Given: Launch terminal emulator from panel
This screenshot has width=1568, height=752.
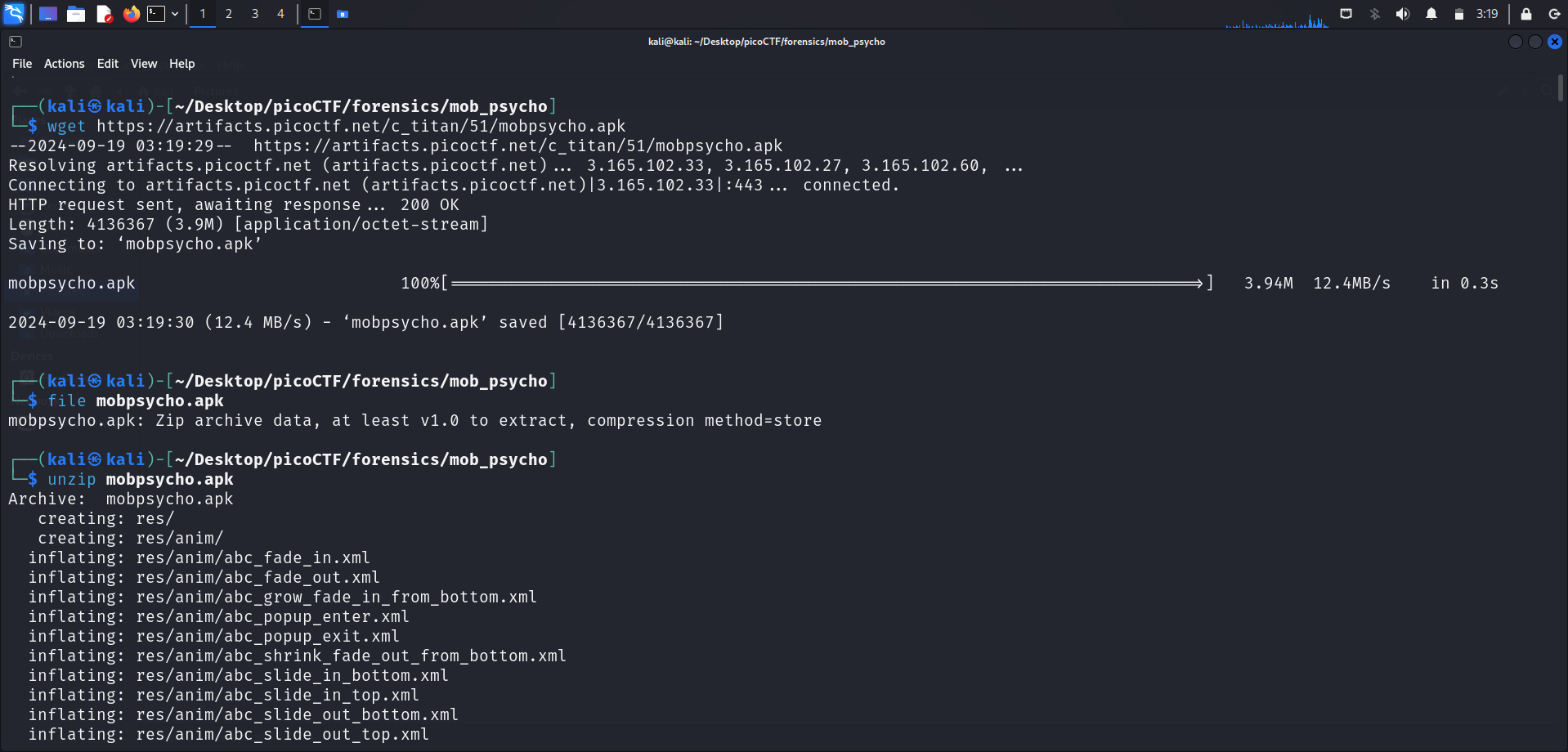Looking at the screenshot, I should coord(156,14).
